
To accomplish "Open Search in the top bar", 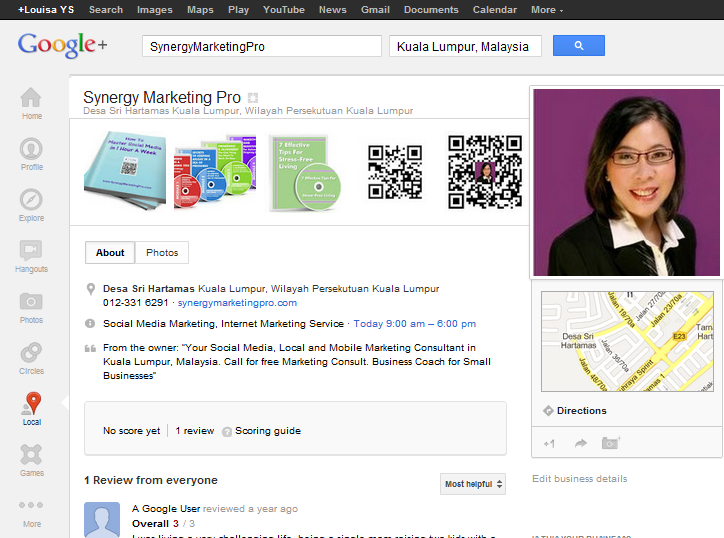I will pos(106,10).
